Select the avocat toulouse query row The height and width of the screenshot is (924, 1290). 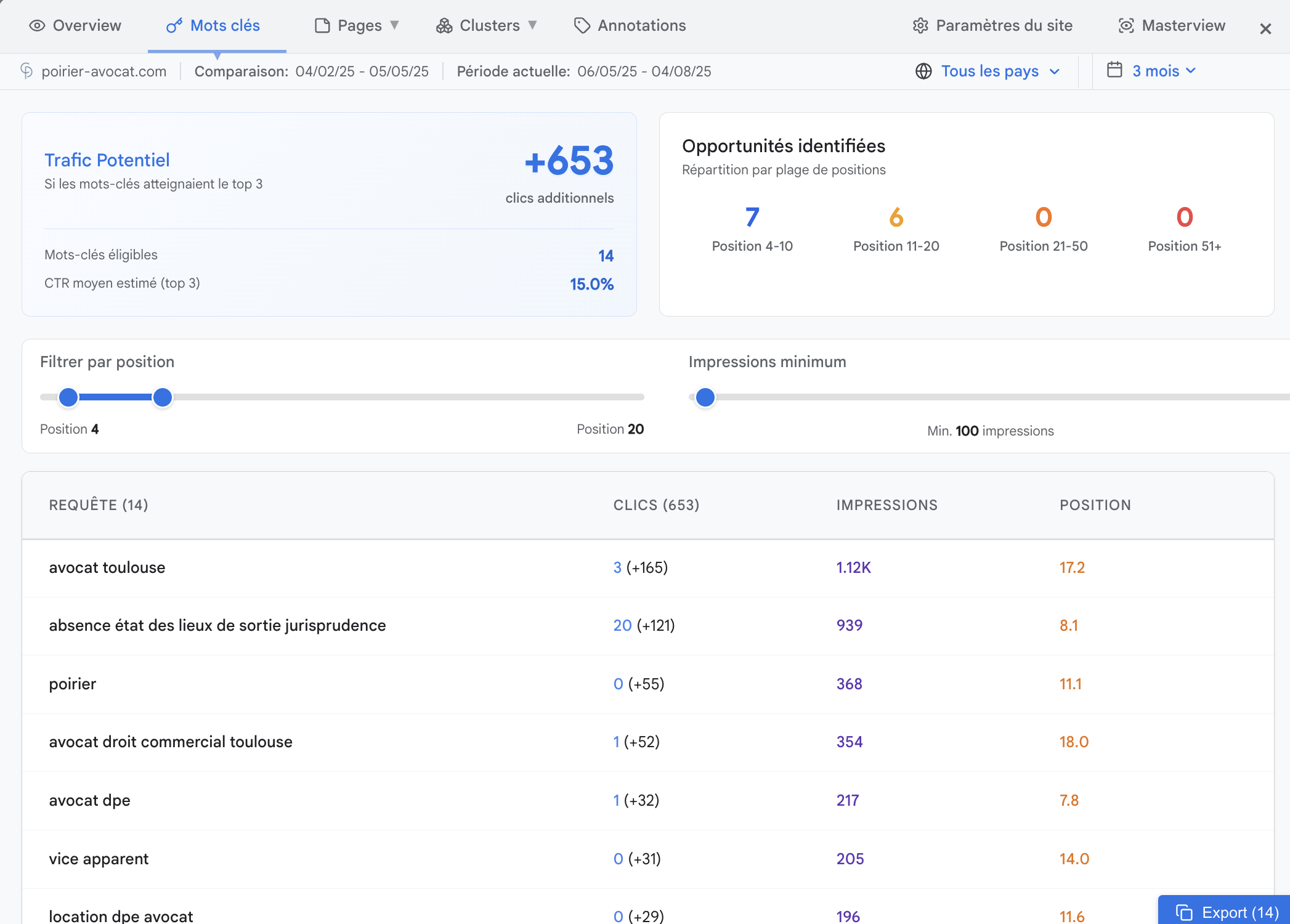(648, 568)
